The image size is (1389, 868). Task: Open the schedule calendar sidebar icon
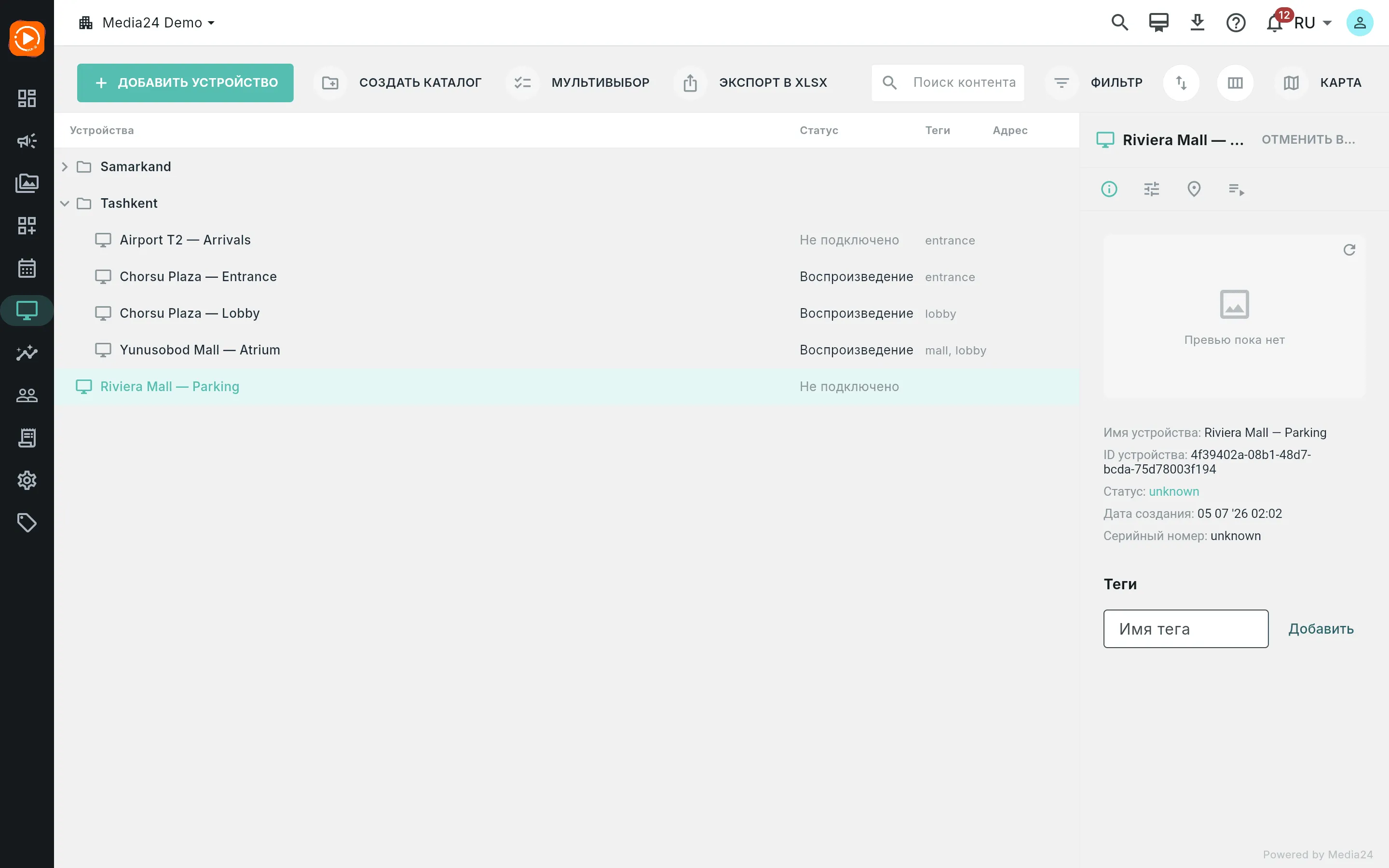27,268
